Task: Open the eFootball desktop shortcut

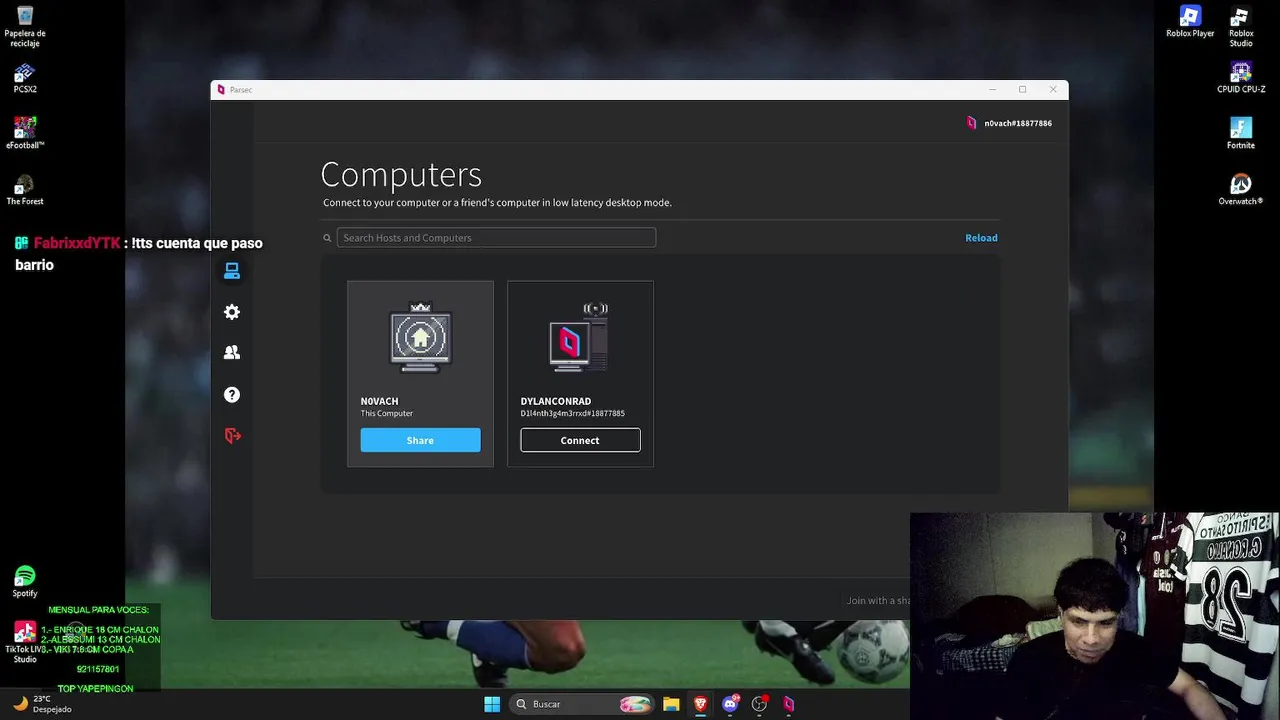Action: click(25, 133)
